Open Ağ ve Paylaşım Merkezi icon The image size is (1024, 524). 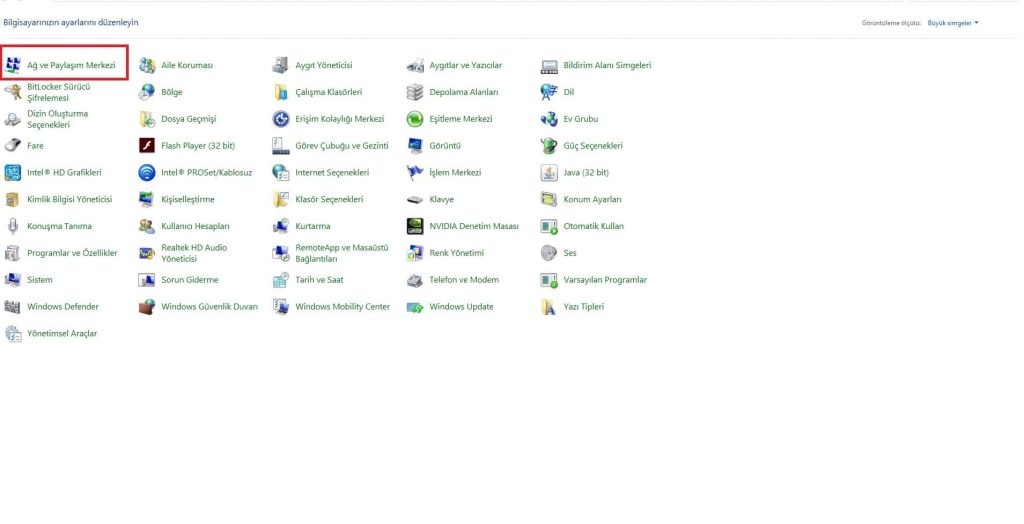pyautogui.click(x=12, y=65)
